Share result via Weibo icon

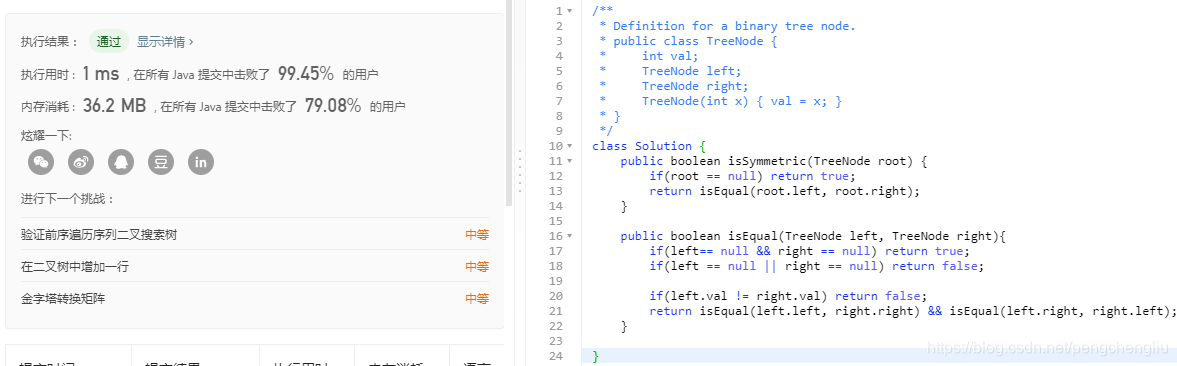click(81, 161)
